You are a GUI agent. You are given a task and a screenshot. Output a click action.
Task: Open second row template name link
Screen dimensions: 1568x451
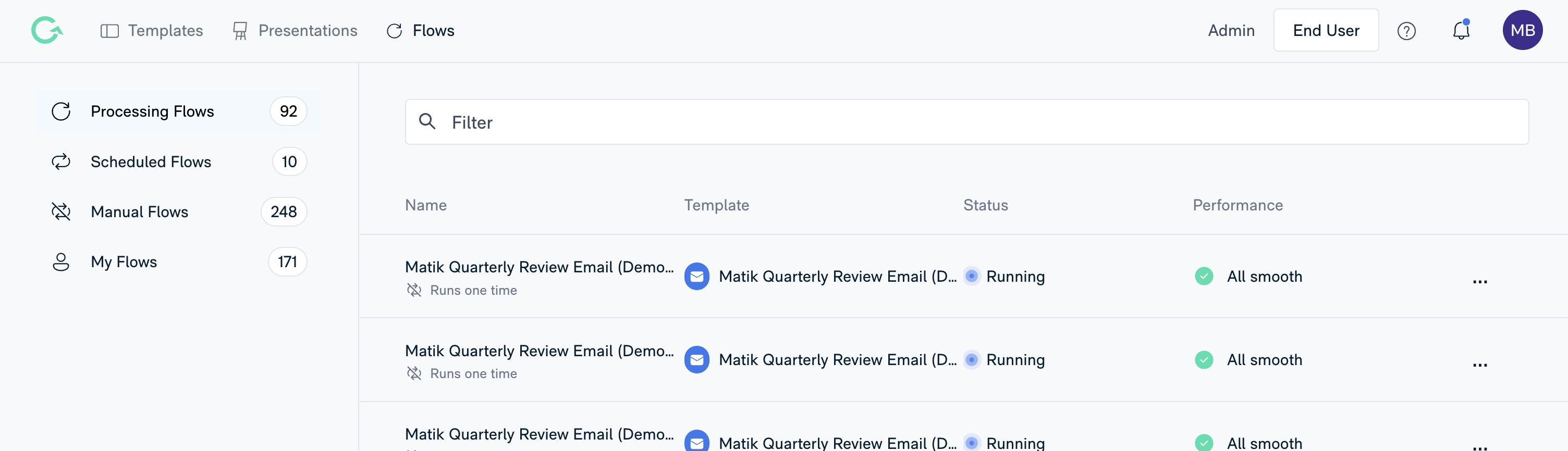[838, 360]
